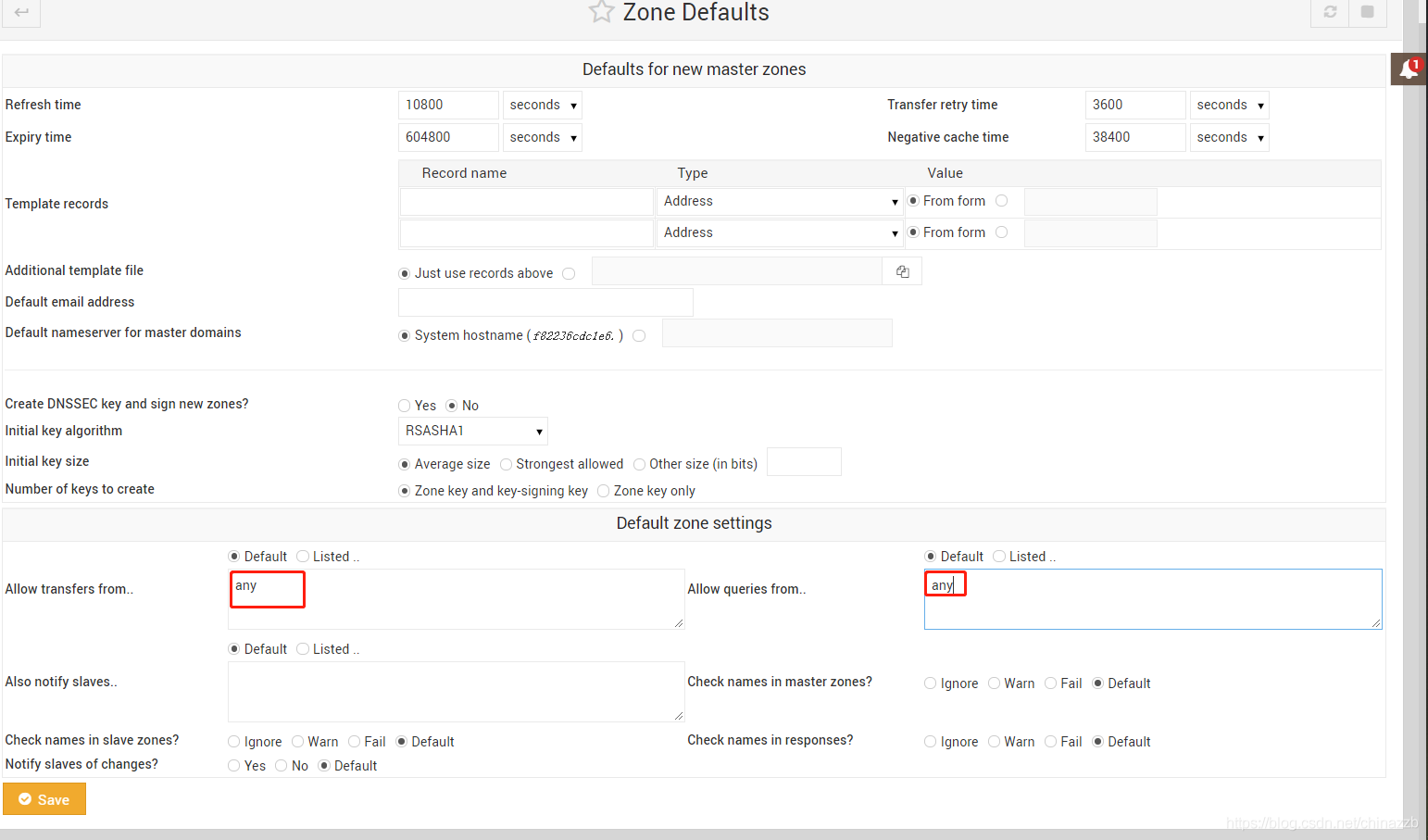This screenshot has height=840, width=1428.
Task: Set response name check to Ignore
Action: pyautogui.click(x=931, y=742)
